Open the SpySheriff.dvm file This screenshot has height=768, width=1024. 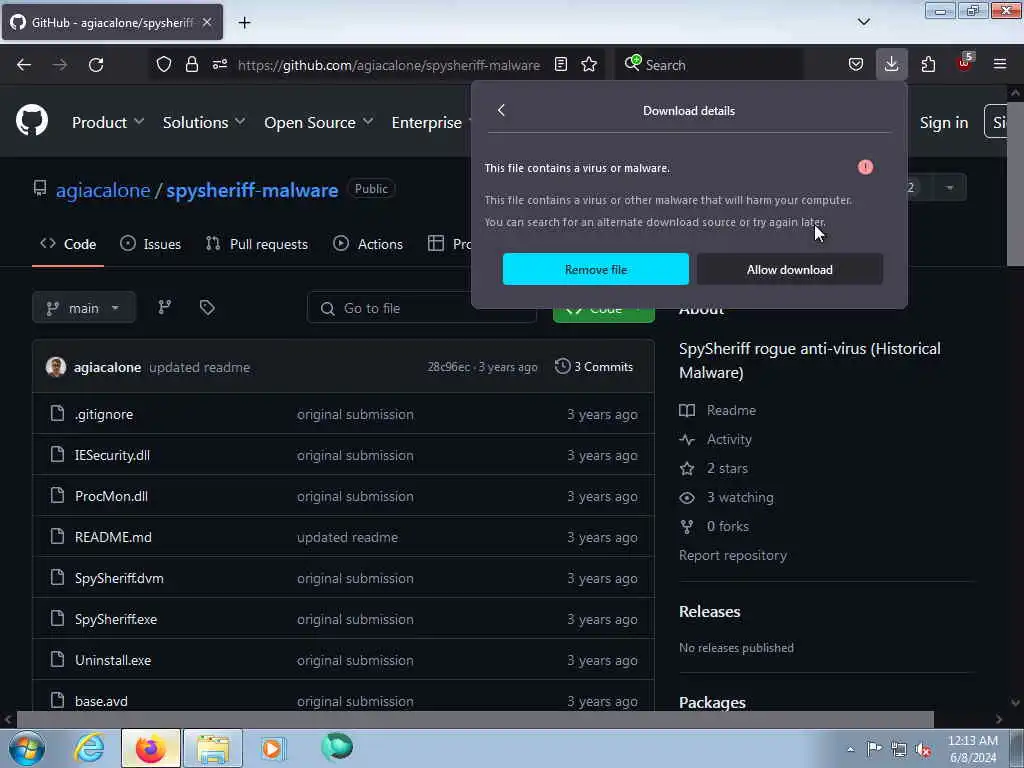pyautogui.click(x=119, y=578)
